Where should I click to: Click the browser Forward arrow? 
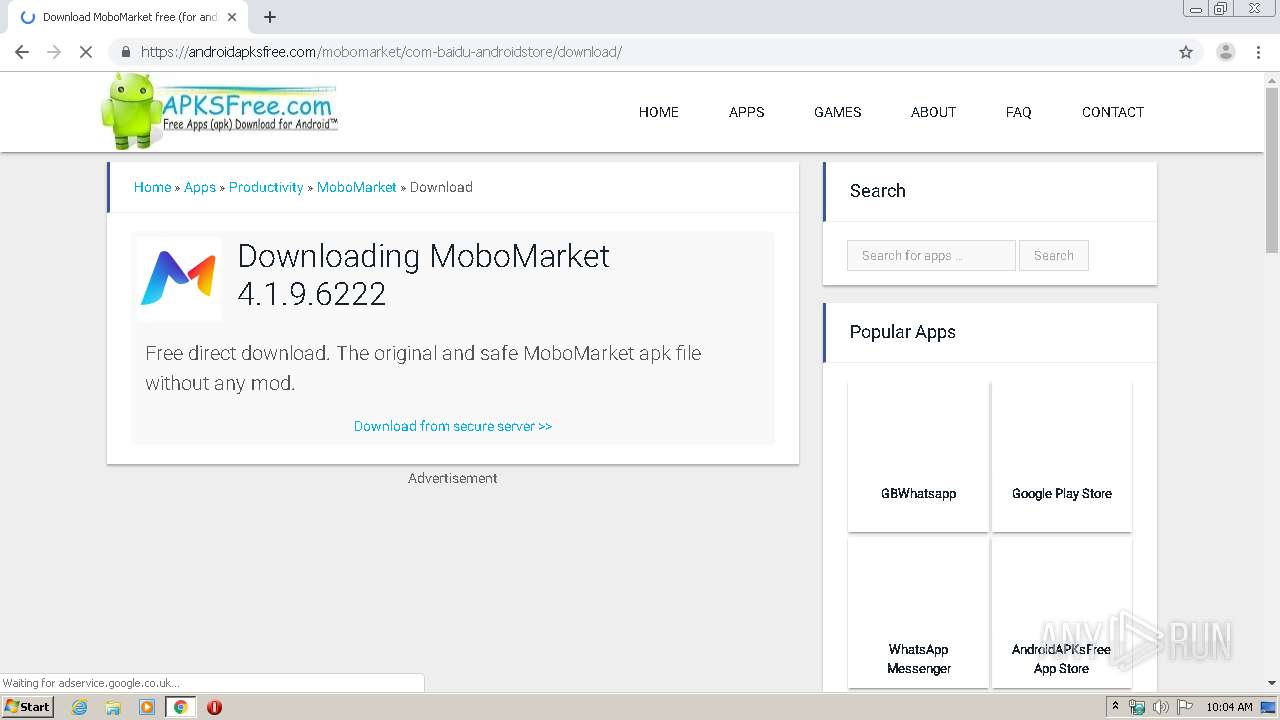point(54,52)
